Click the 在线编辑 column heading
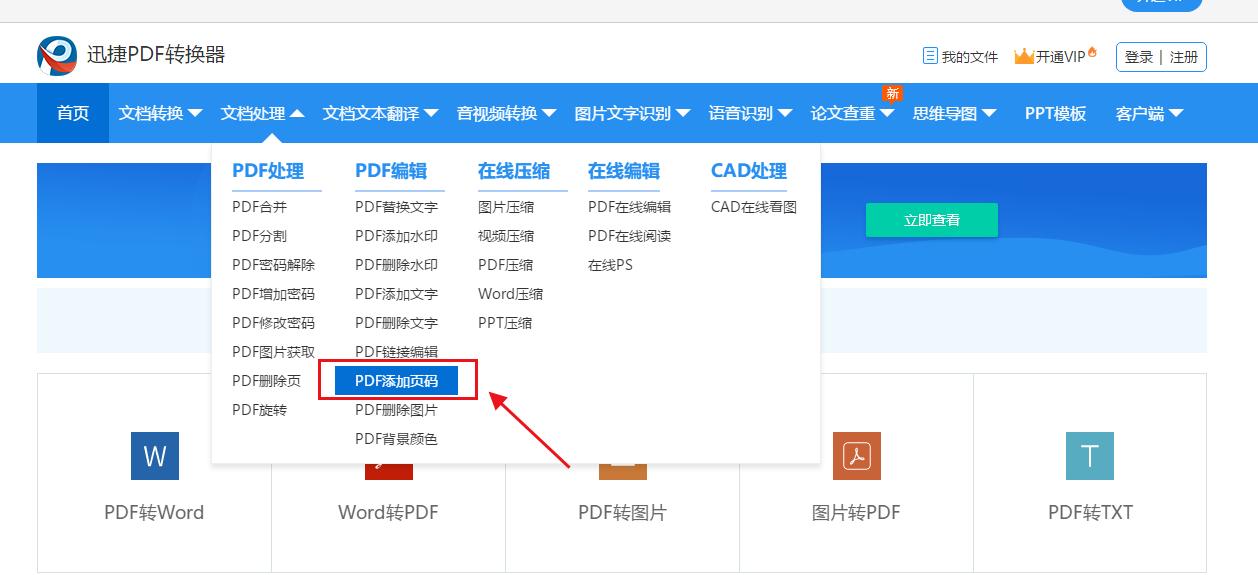This screenshot has width=1258, height=575. pos(624,171)
